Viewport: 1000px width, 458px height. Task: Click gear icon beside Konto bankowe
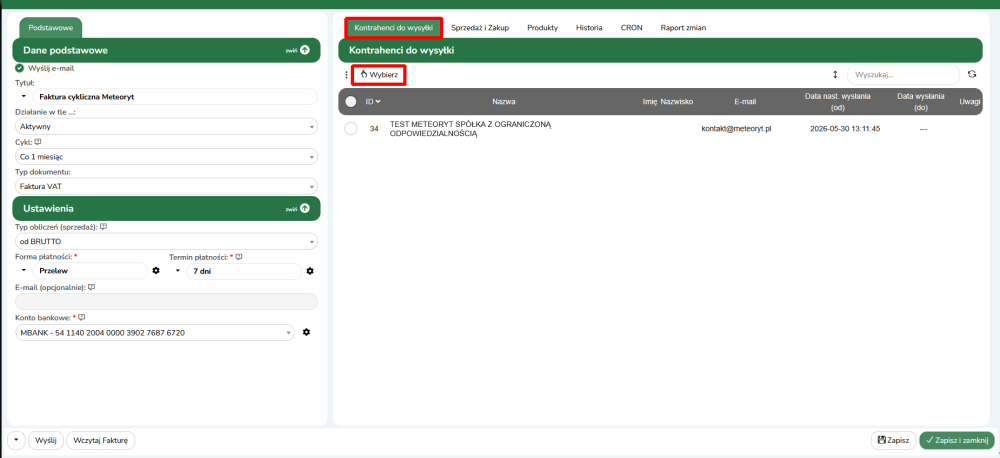307,333
